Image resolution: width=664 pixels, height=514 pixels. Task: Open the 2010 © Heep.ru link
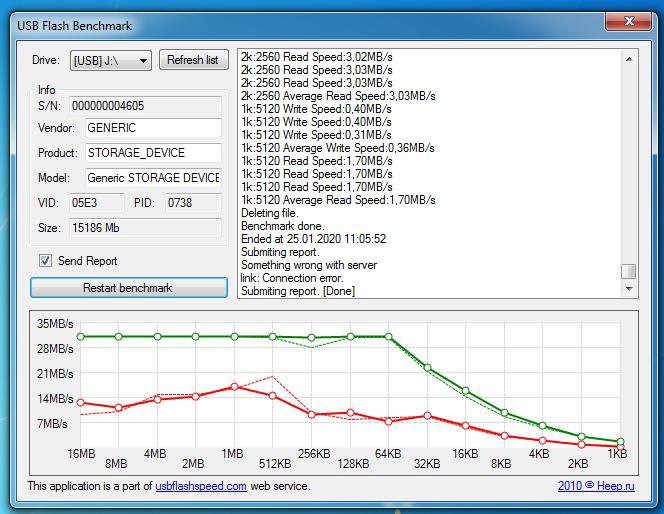[x=595, y=487]
